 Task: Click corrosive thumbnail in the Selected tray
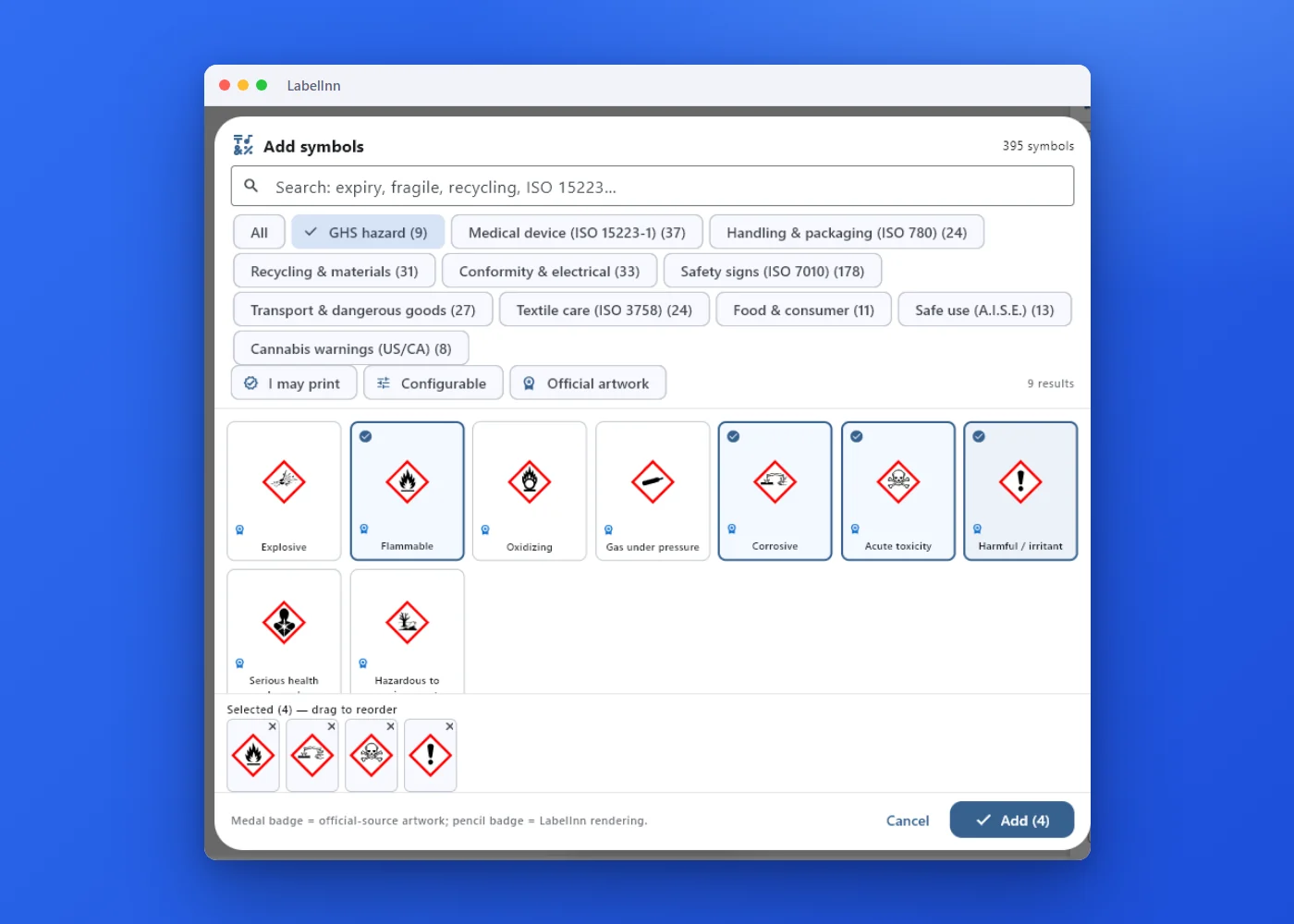pyautogui.click(x=312, y=756)
